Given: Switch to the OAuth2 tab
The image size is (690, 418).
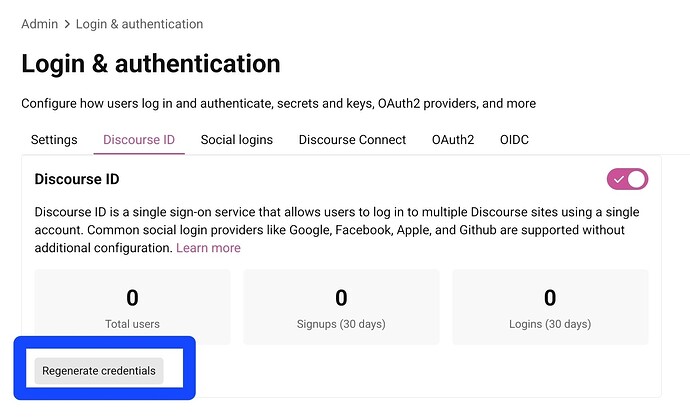Looking at the screenshot, I should coord(453,139).
